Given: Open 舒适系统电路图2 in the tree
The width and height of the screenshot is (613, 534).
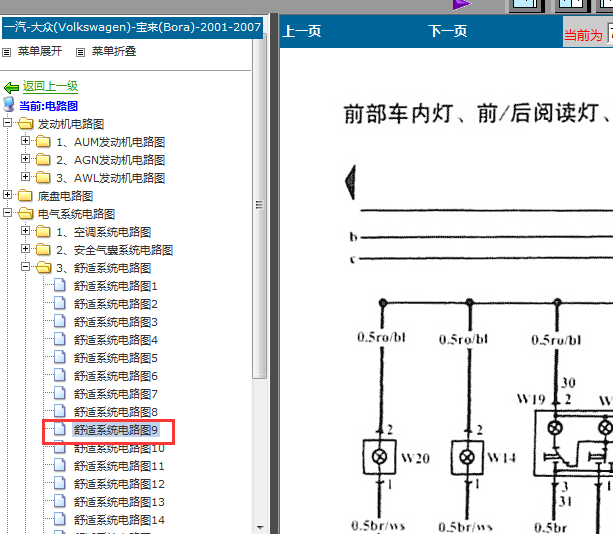Looking at the screenshot, I should [116, 304].
